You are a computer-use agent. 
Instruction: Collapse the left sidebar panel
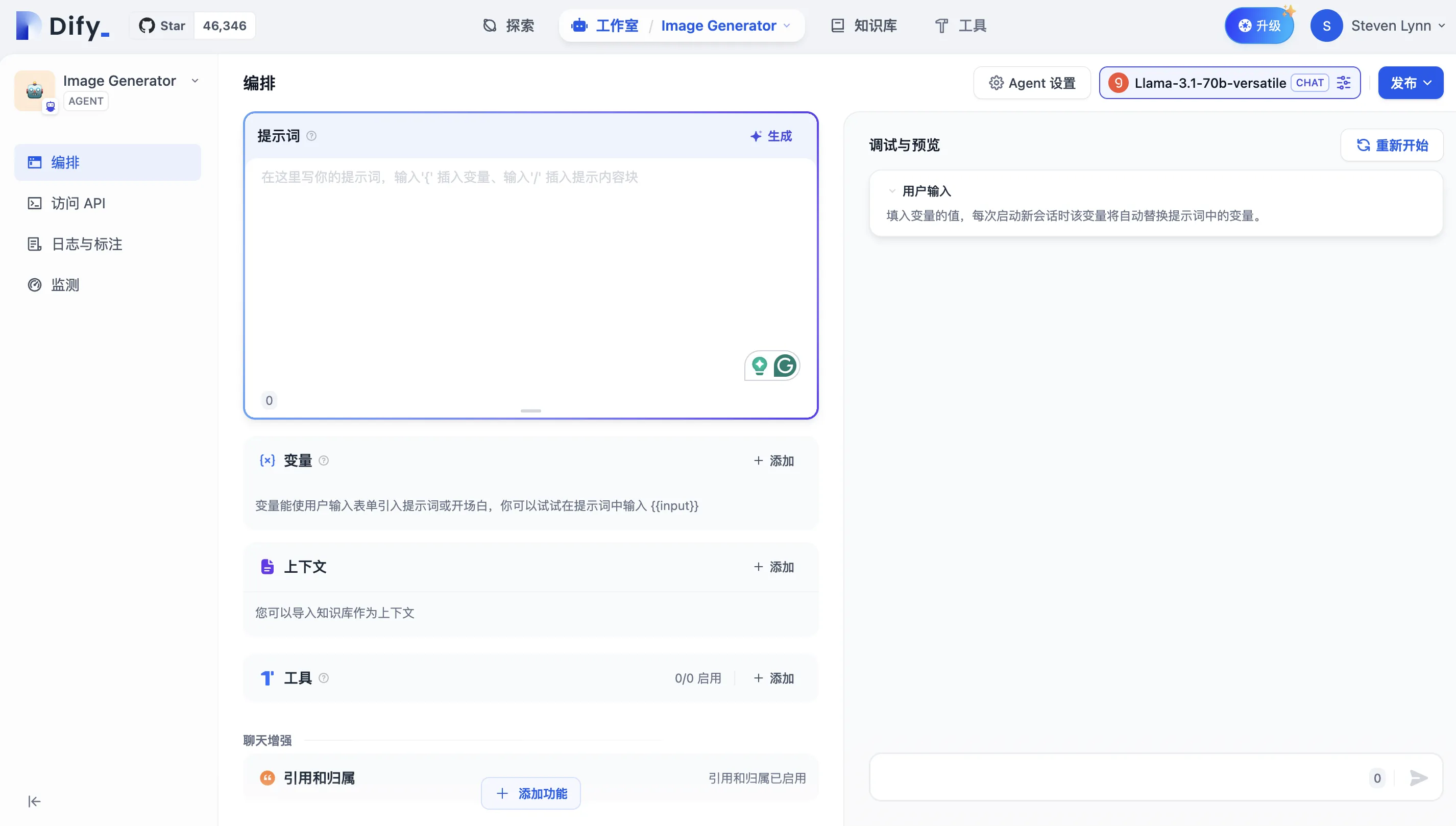34,801
